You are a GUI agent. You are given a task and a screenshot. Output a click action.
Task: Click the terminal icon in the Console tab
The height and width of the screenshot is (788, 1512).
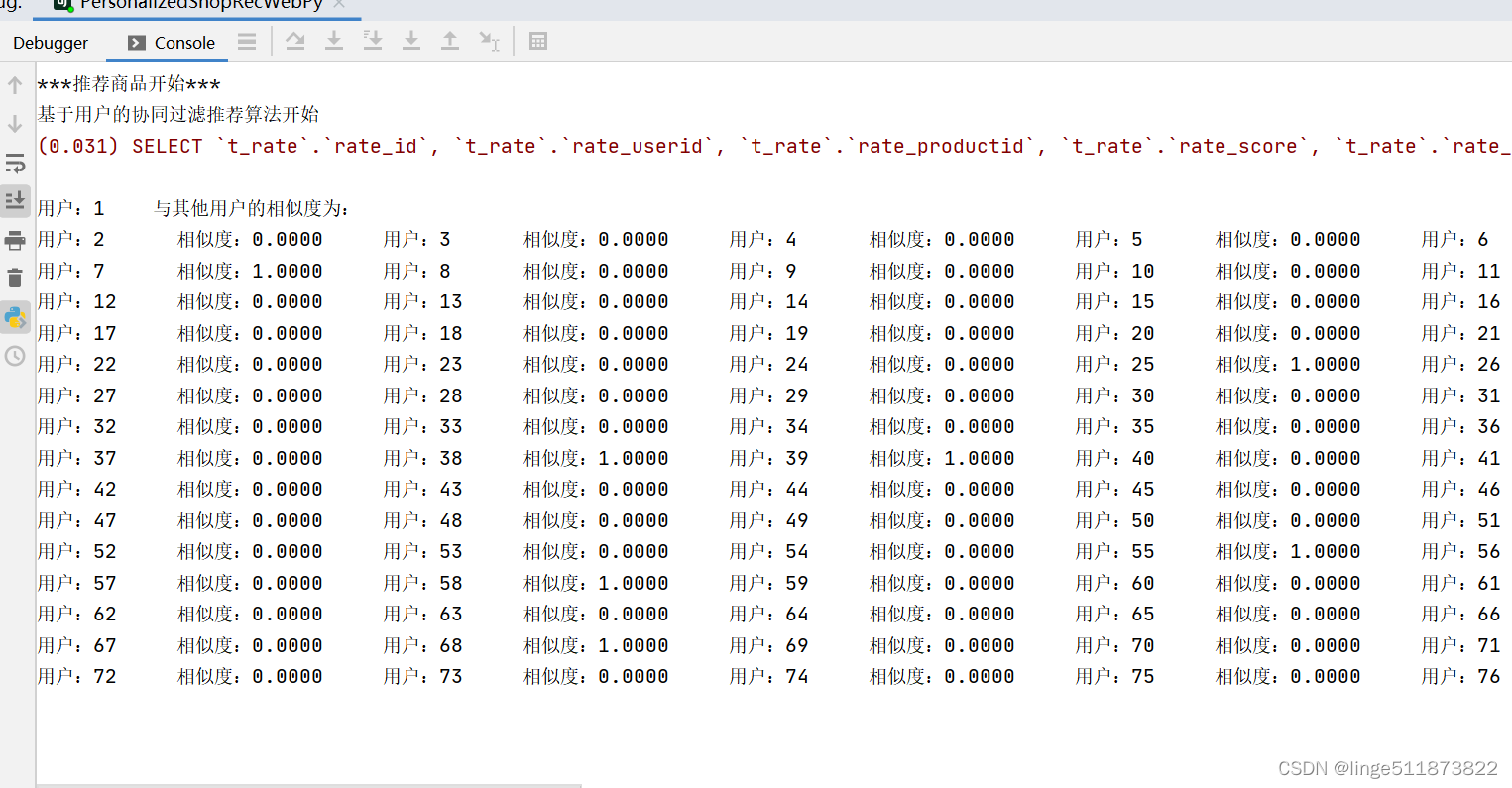click(x=137, y=43)
